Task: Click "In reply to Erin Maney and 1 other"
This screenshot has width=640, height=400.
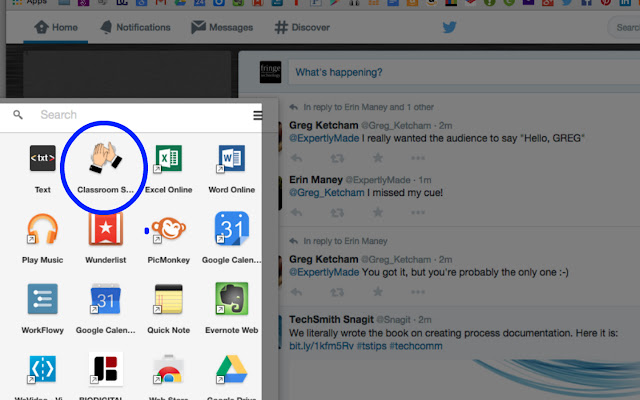Action: coord(368,107)
